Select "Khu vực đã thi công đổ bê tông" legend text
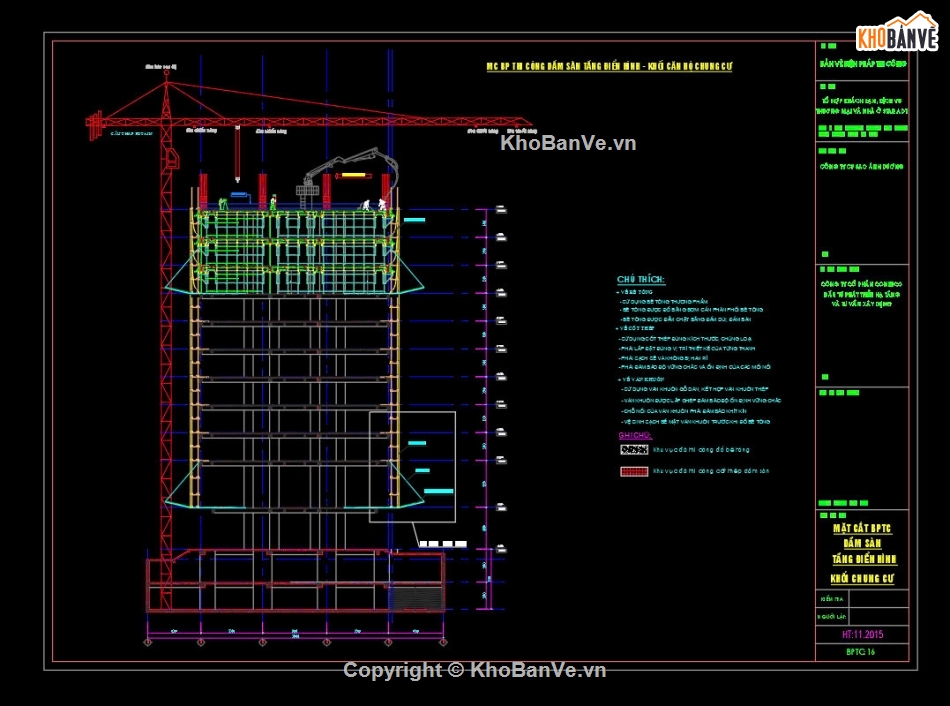Screen dimensions: 950x706 coord(701,450)
